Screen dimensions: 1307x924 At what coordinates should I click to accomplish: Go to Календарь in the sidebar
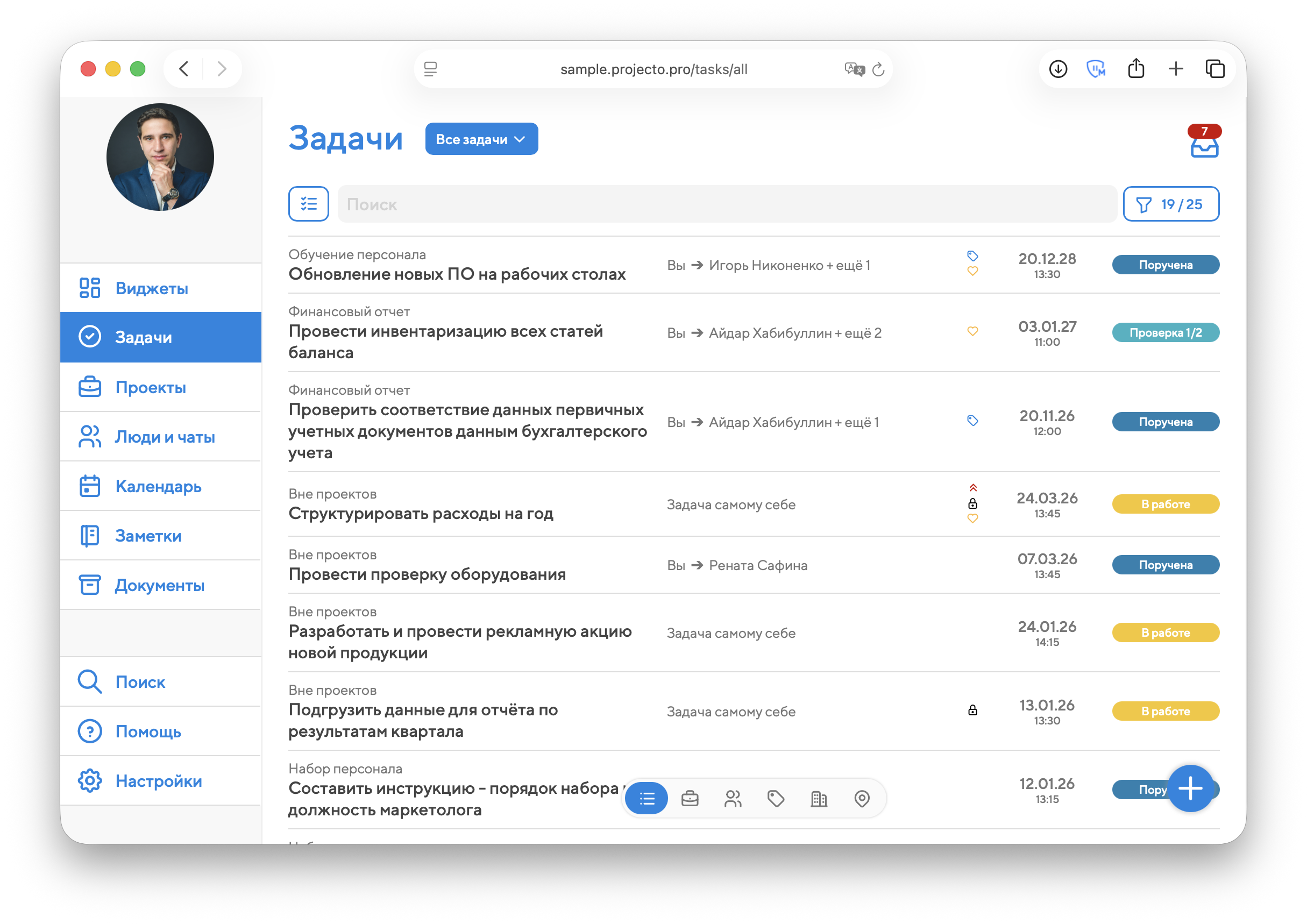click(158, 486)
